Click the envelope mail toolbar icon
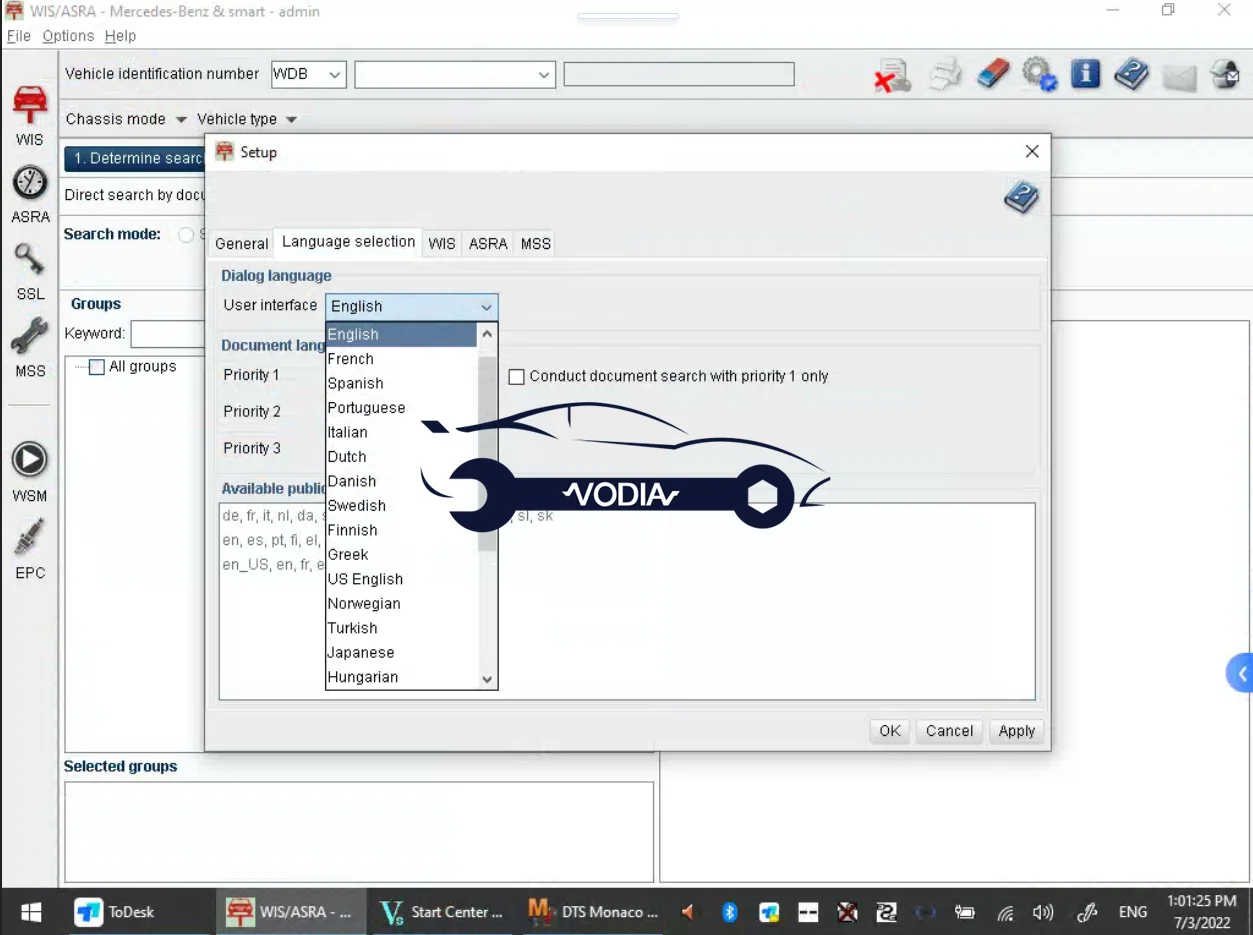The height and width of the screenshot is (935, 1253). pos(1180,77)
